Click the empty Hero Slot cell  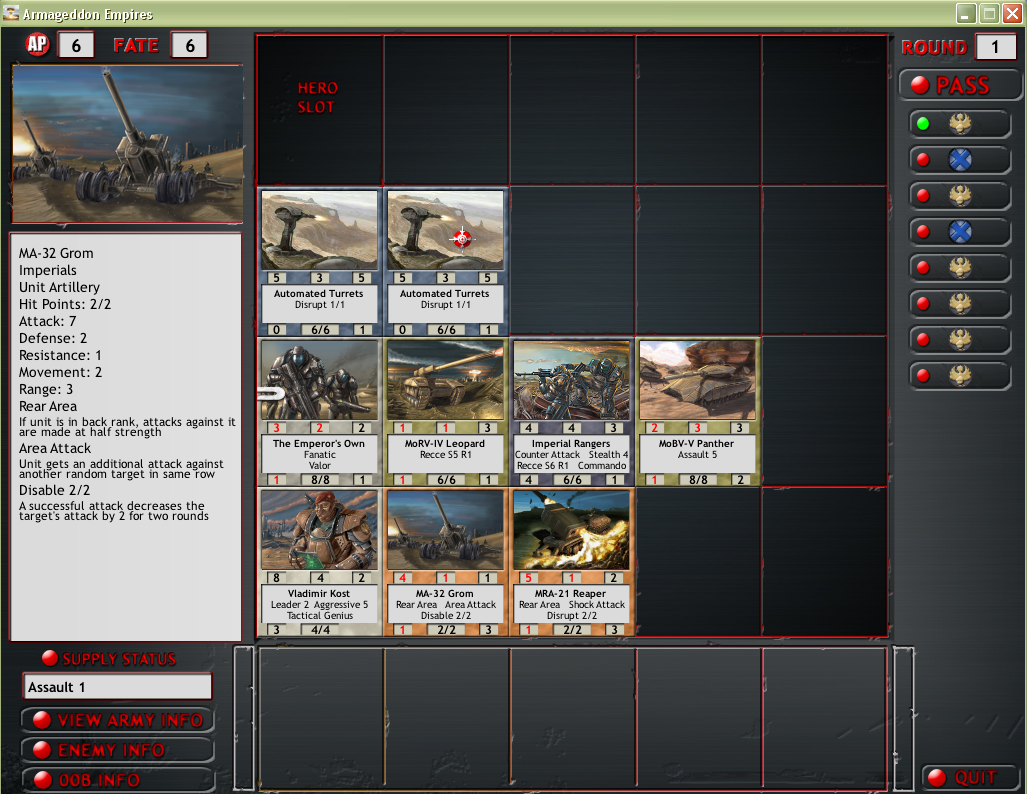coord(320,110)
